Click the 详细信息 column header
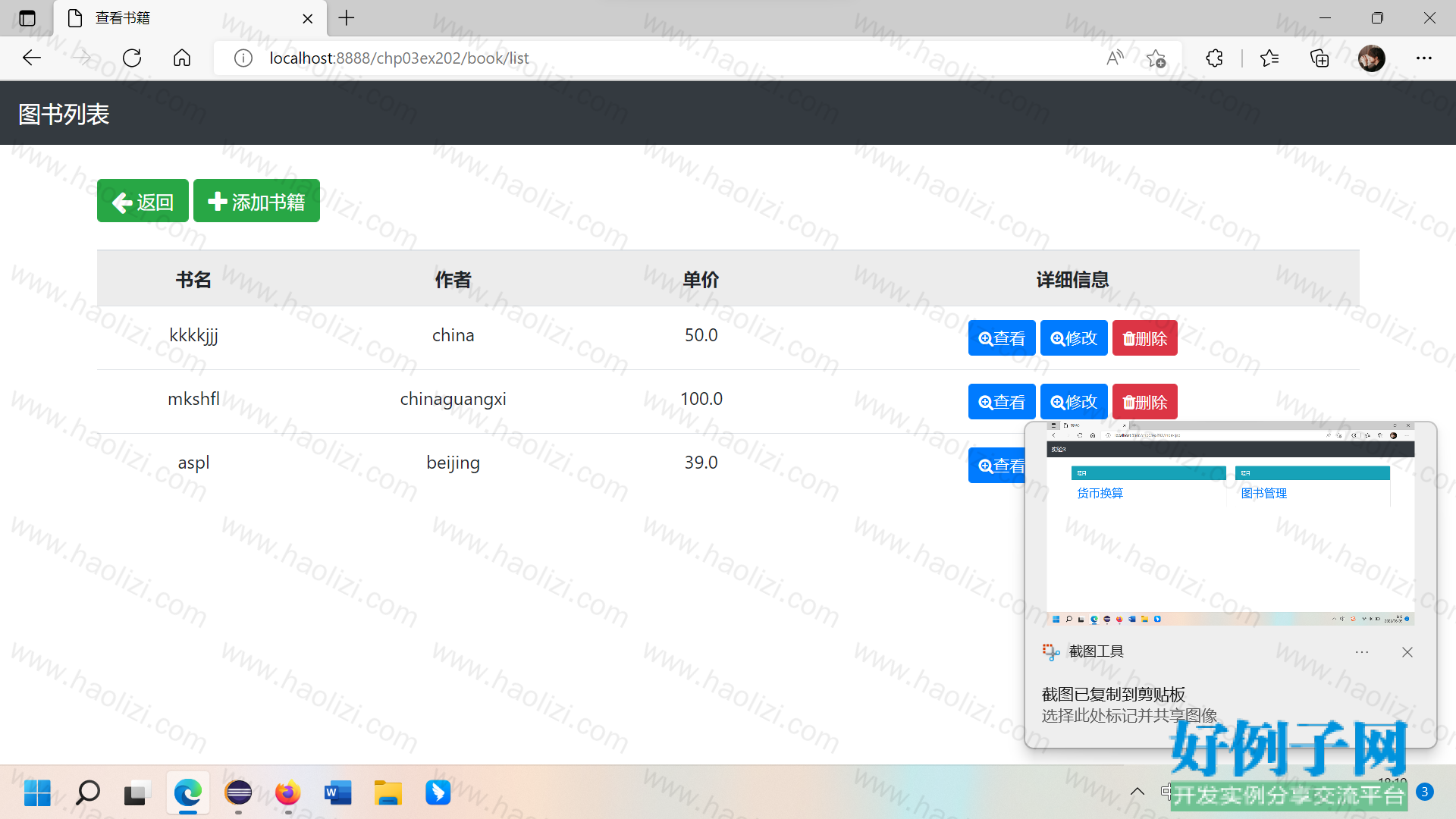Image resolution: width=1456 pixels, height=819 pixels. click(x=1072, y=280)
